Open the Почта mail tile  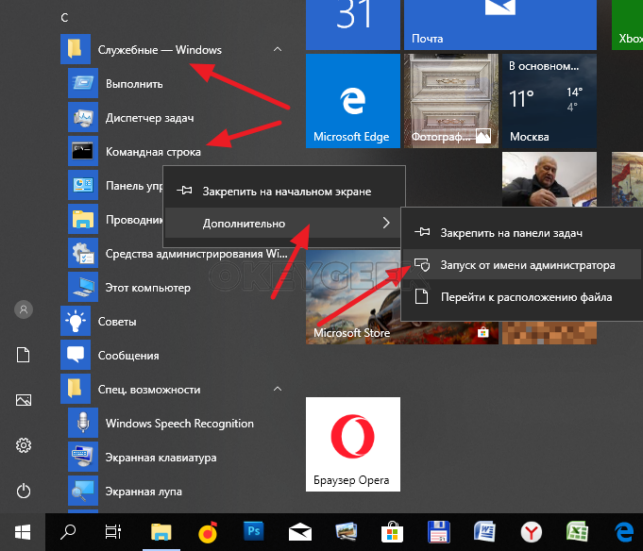(x=500, y=25)
